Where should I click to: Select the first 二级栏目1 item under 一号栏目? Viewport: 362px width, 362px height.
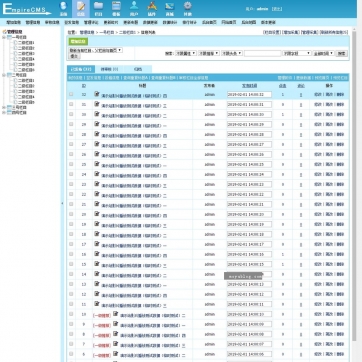[26, 43]
